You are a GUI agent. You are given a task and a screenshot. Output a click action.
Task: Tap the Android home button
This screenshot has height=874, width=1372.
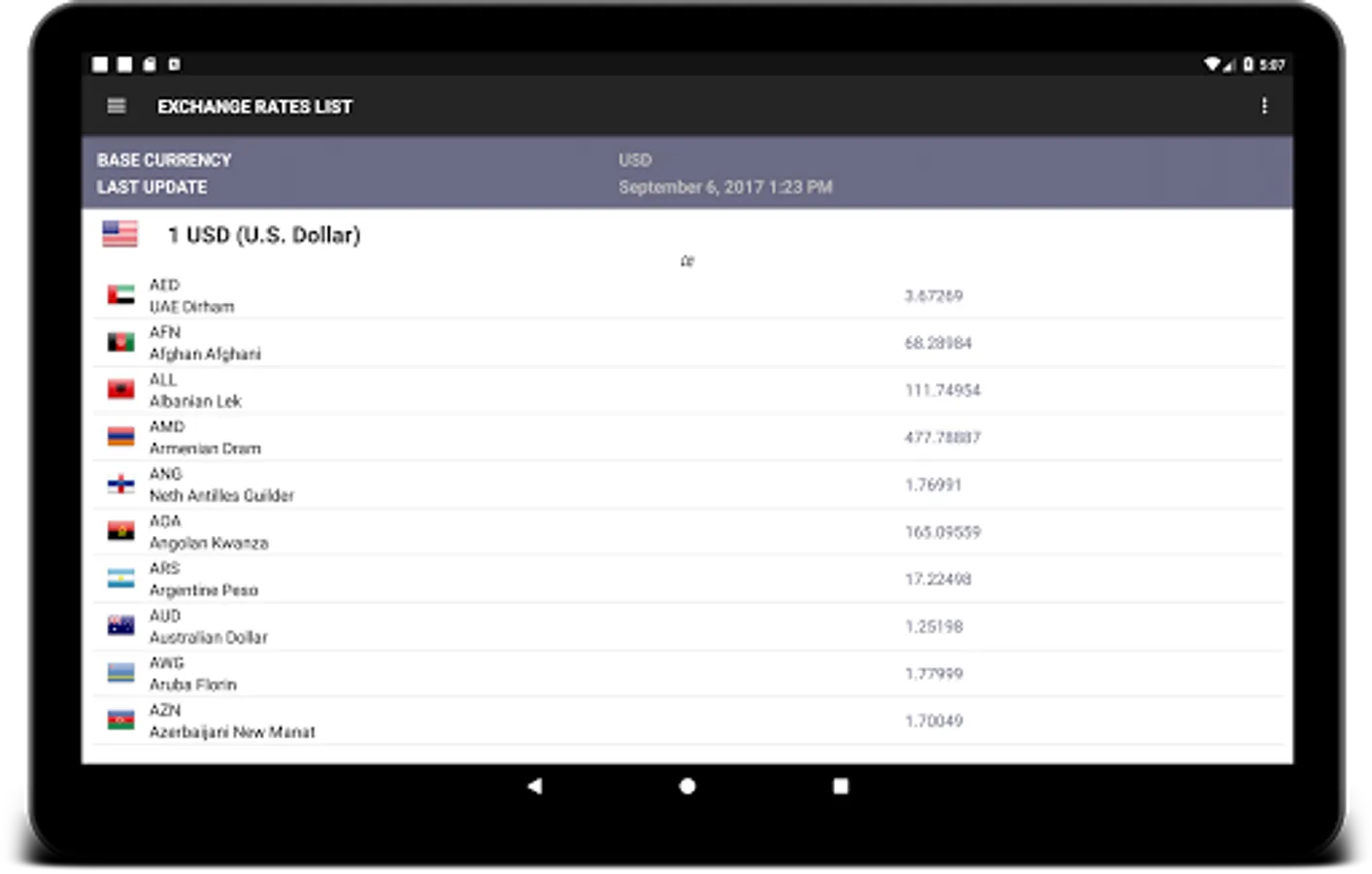[687, 786]
